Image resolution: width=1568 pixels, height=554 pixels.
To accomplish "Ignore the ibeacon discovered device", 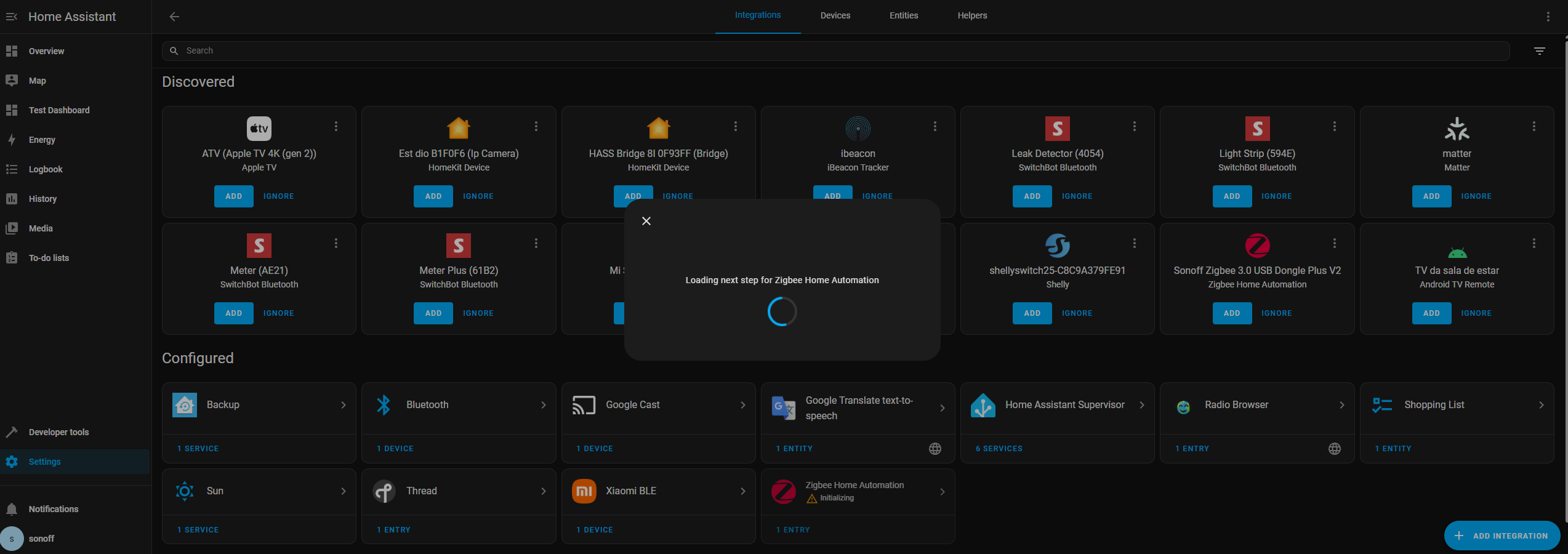I will pyautogui.click(x=877, y=196).
